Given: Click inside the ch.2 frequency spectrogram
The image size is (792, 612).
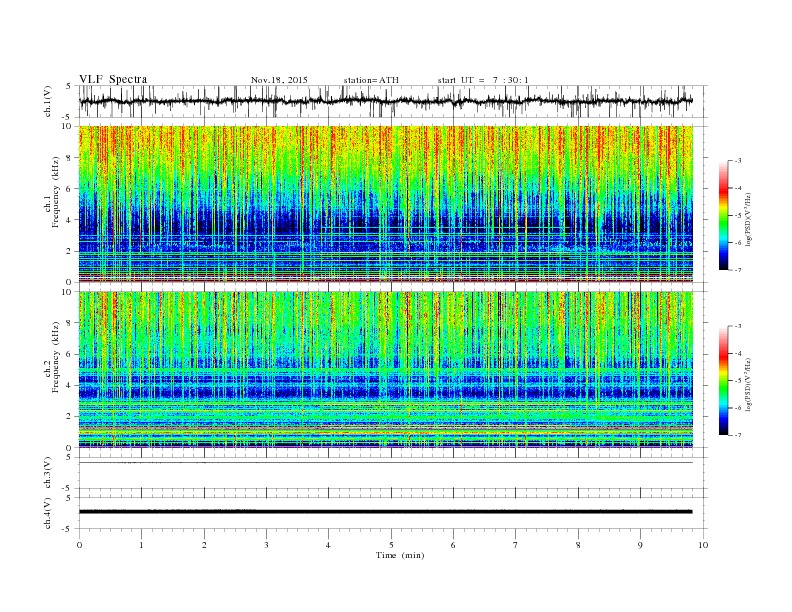Looking at the screenshot, I should [385, 369].
